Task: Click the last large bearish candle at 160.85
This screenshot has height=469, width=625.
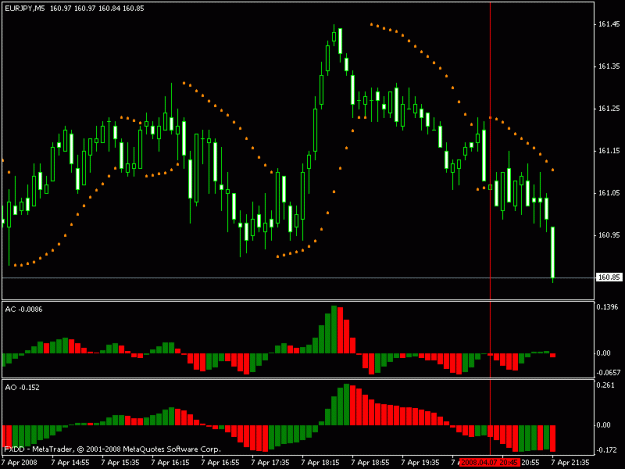Action: point(553,252)
